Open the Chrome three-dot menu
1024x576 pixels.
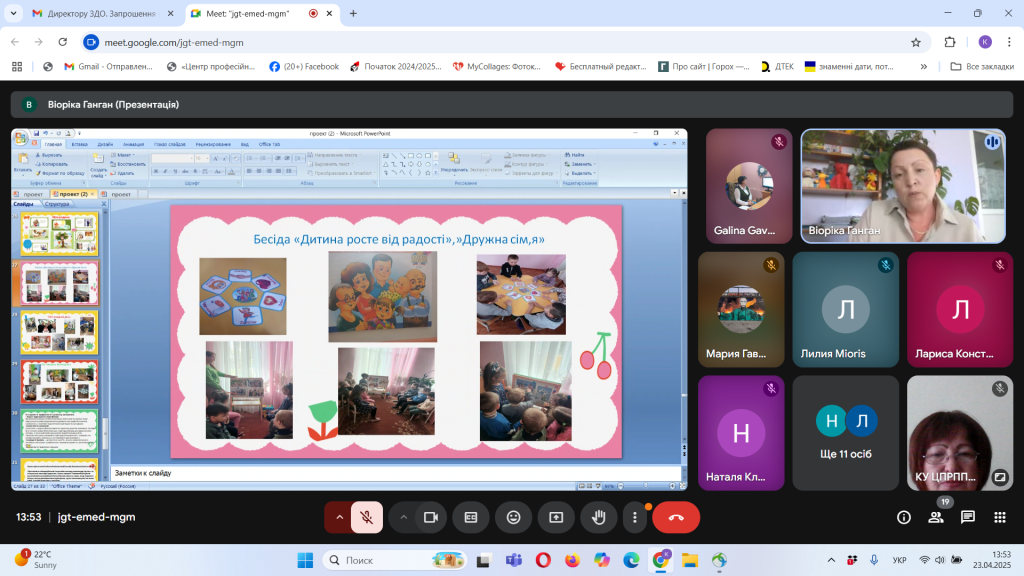pyautogui.click(x=1009, y=42)
